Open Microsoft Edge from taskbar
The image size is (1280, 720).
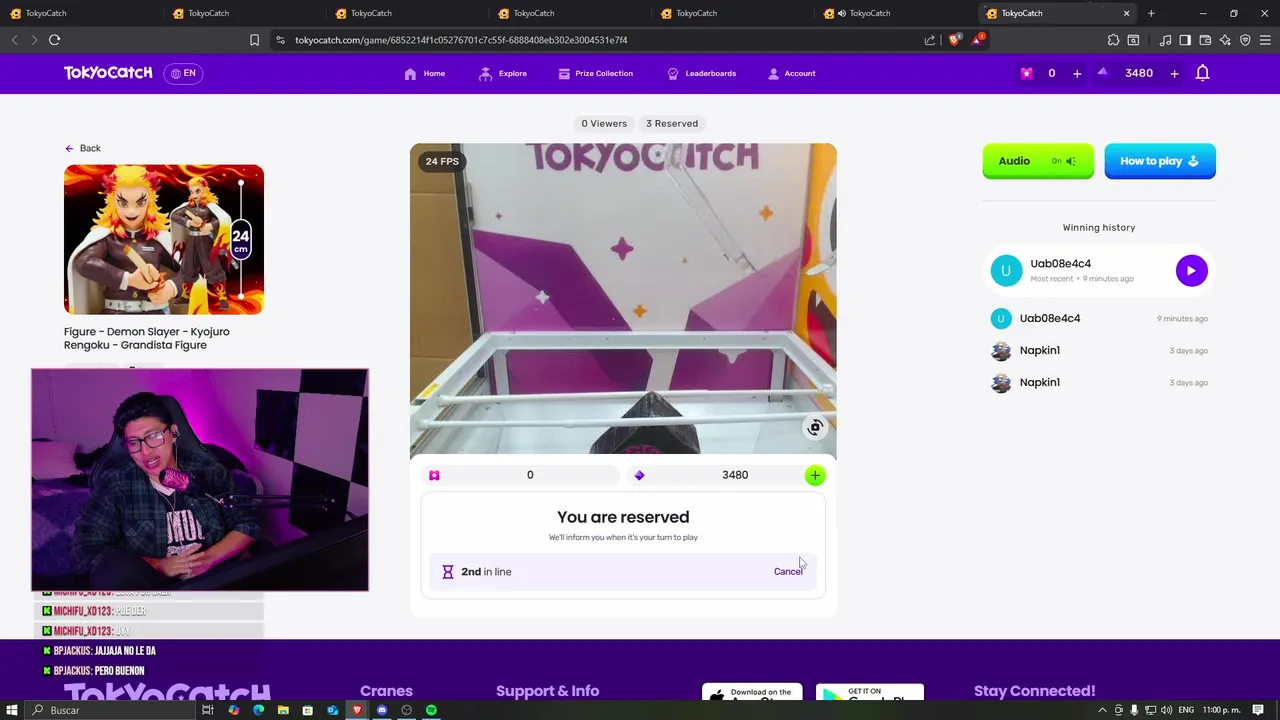tap(258, 710)
